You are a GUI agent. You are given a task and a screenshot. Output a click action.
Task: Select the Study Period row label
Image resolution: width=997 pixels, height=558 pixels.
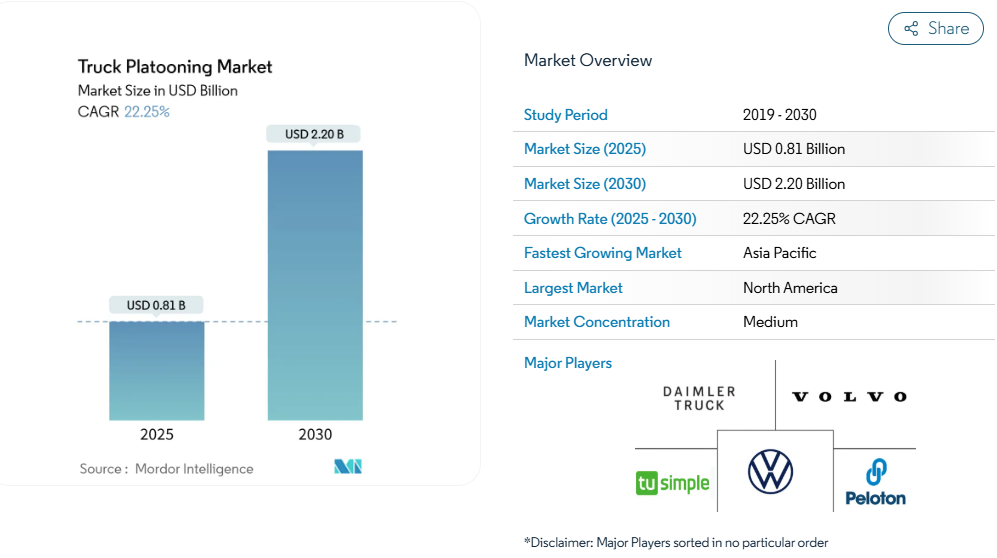[x=565, y=115]
